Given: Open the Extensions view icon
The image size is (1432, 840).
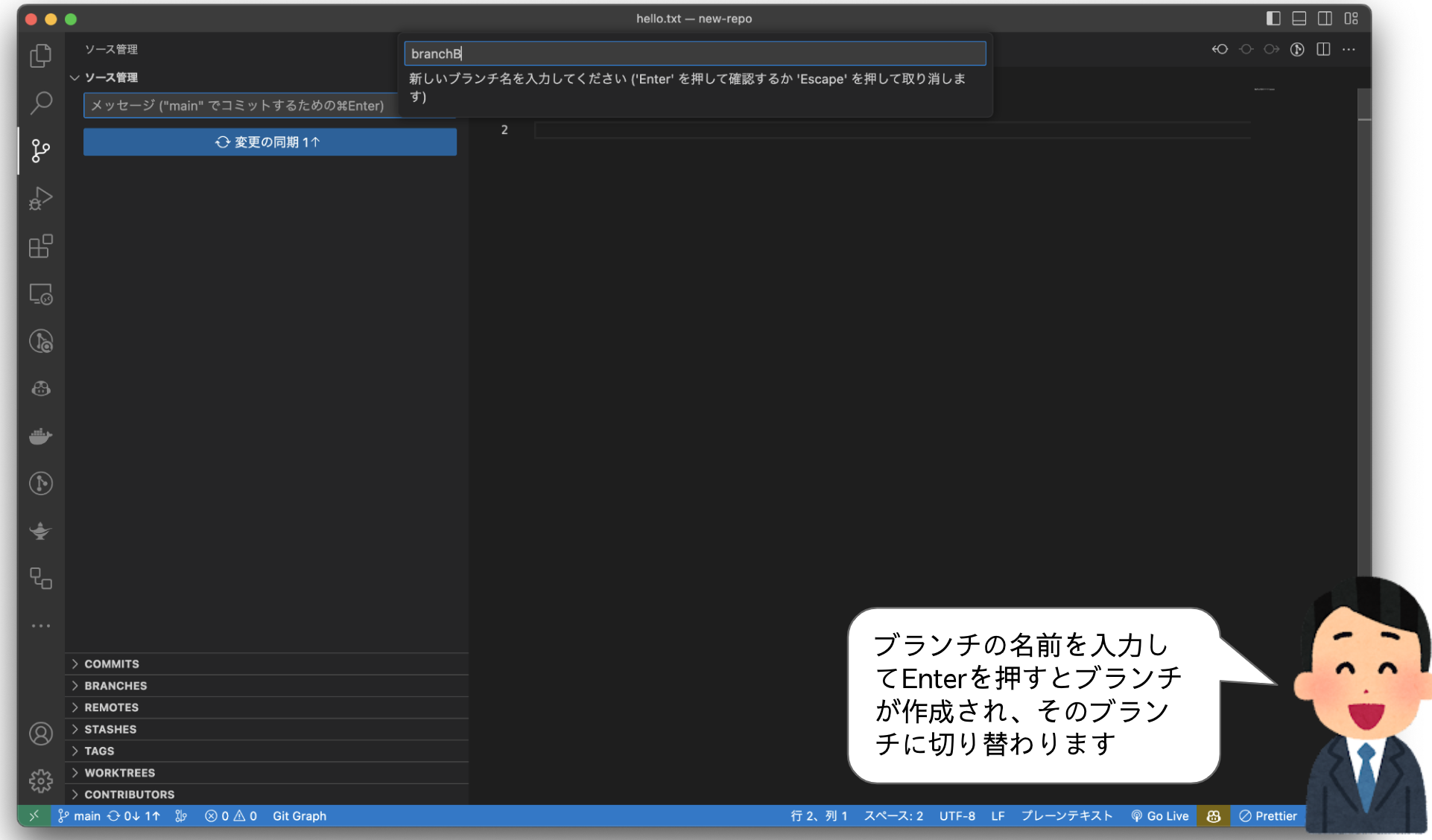Looking at the screenshot, I should (x=41, y=246).
